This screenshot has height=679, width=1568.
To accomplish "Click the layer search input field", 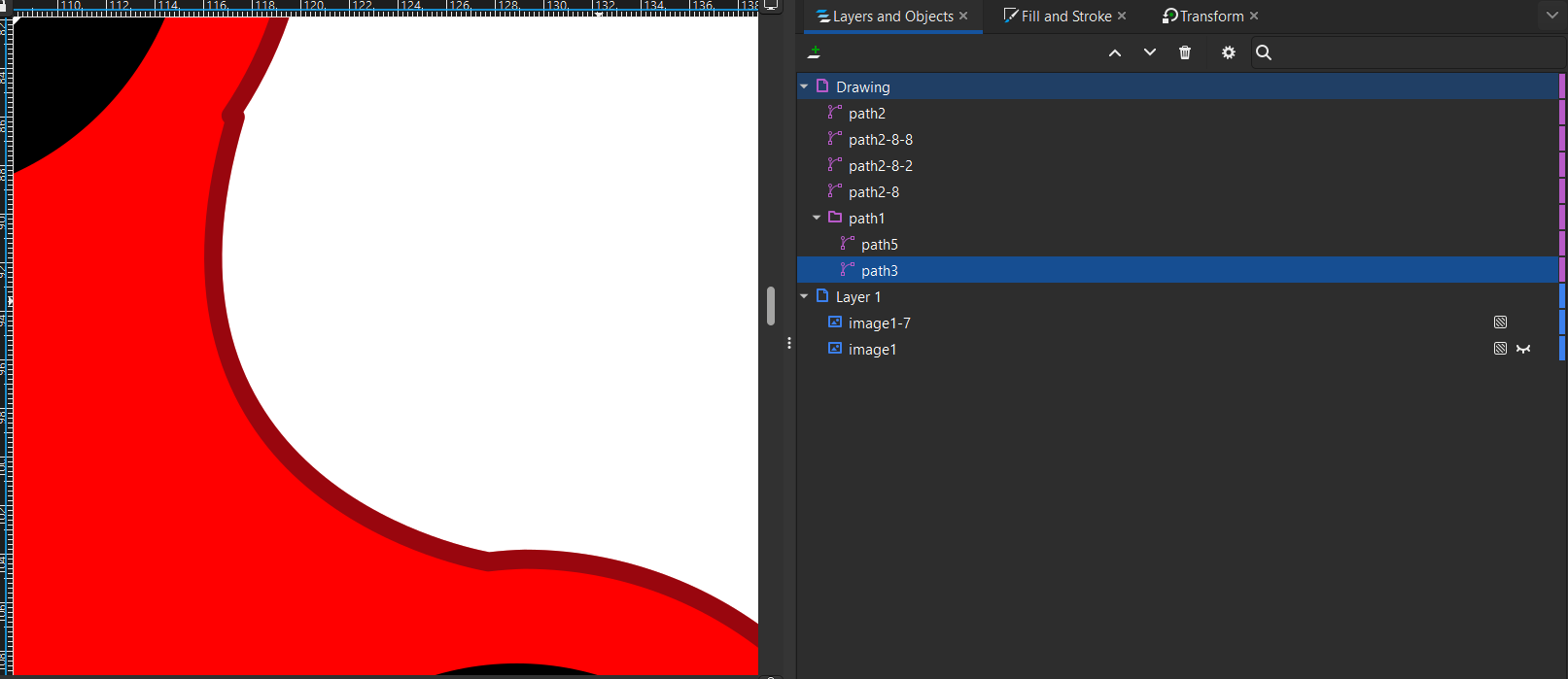I will click(x=1410, y=52).
